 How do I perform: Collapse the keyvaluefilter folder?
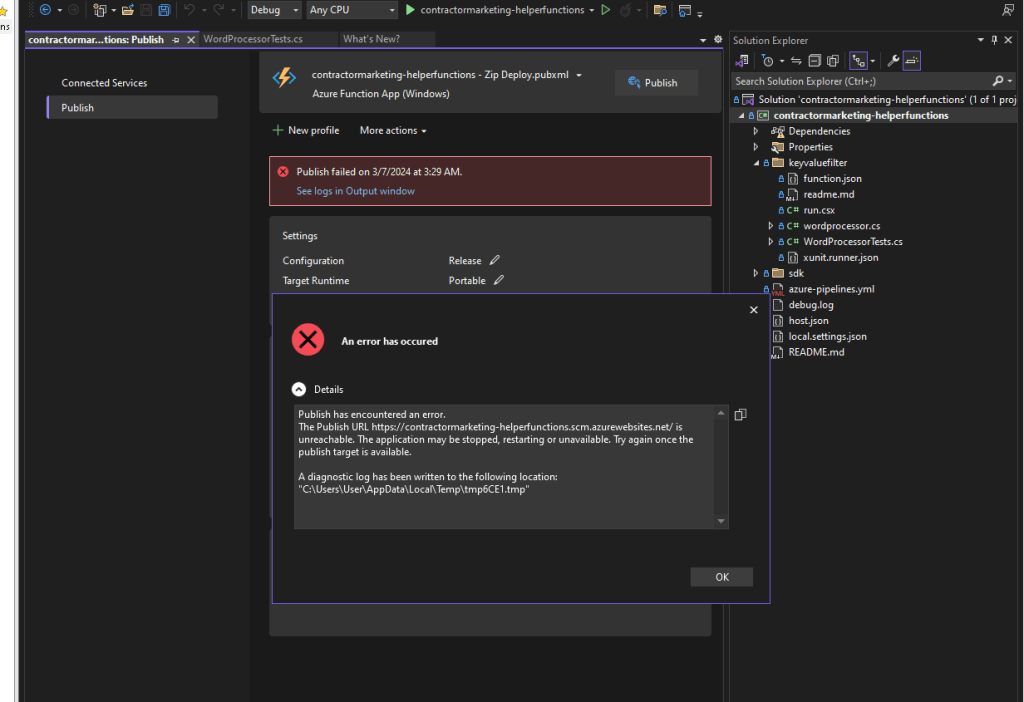pyautogui.click(x=756, y=163)
